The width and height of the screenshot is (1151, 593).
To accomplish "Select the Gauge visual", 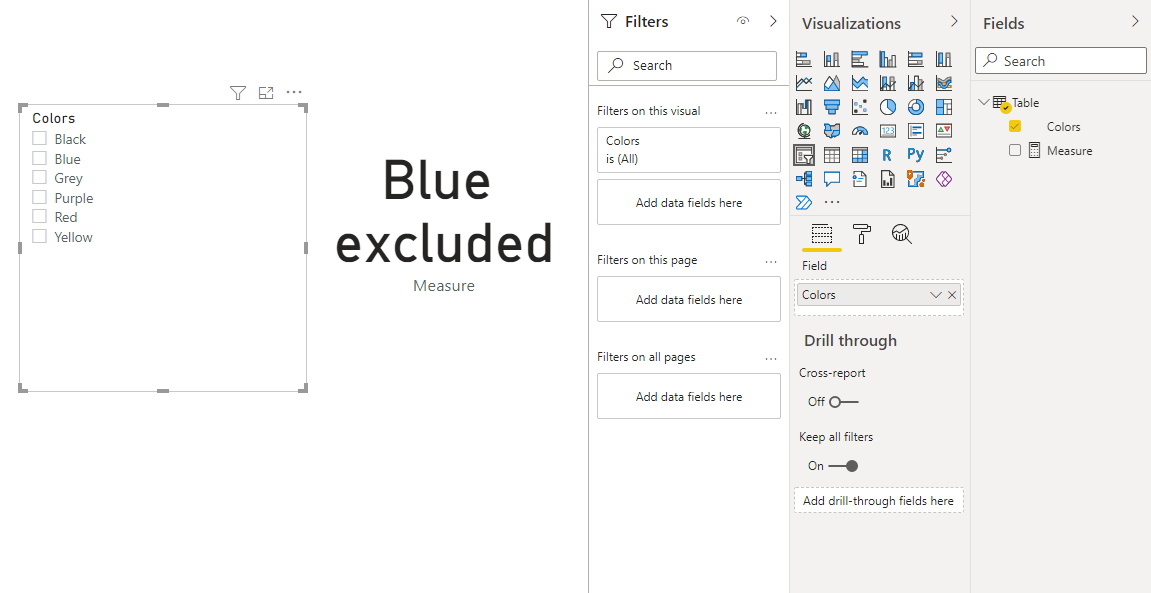I will [860, 131].
